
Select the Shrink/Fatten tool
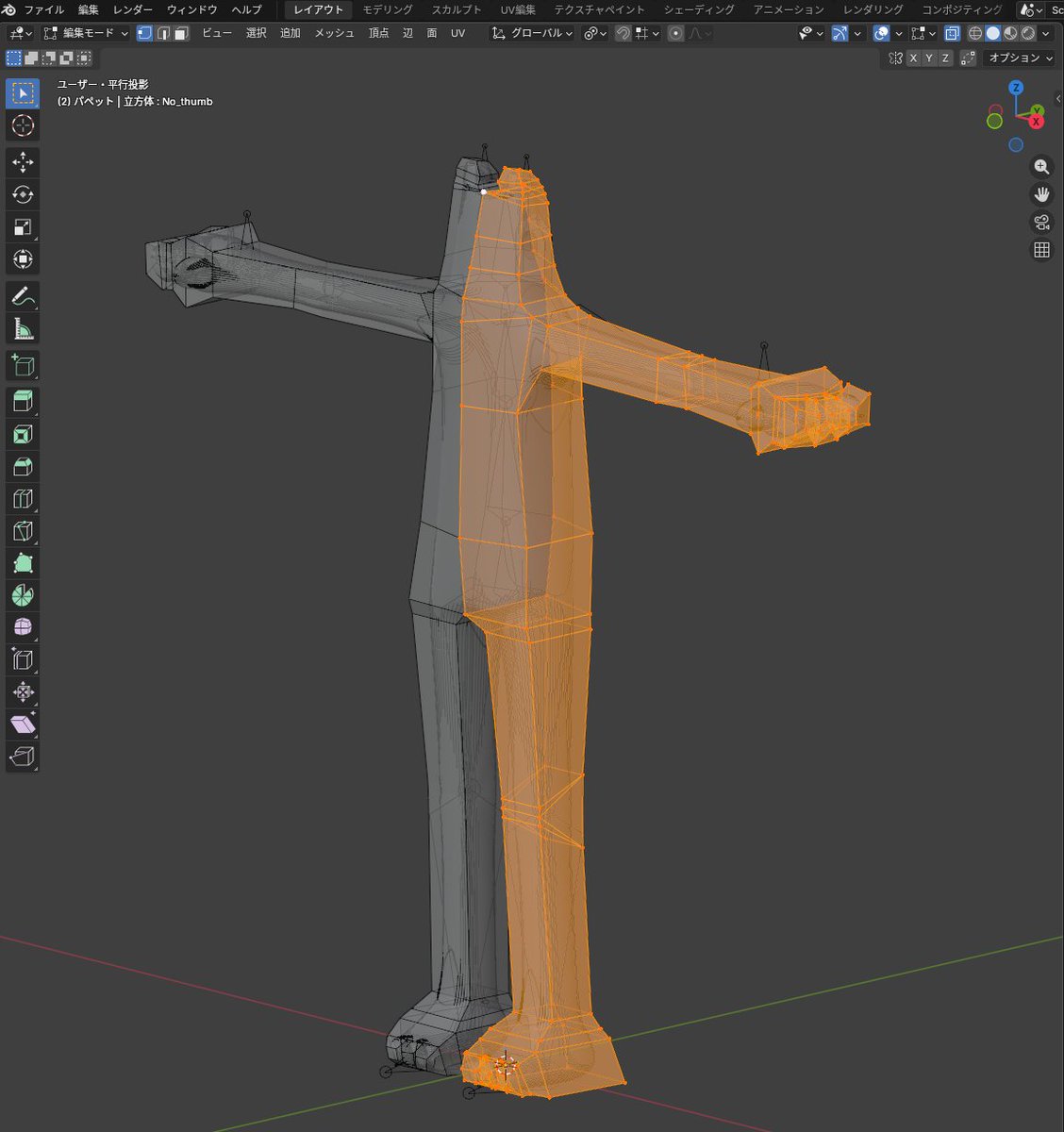pyautogui.click(x=23, y=691)
